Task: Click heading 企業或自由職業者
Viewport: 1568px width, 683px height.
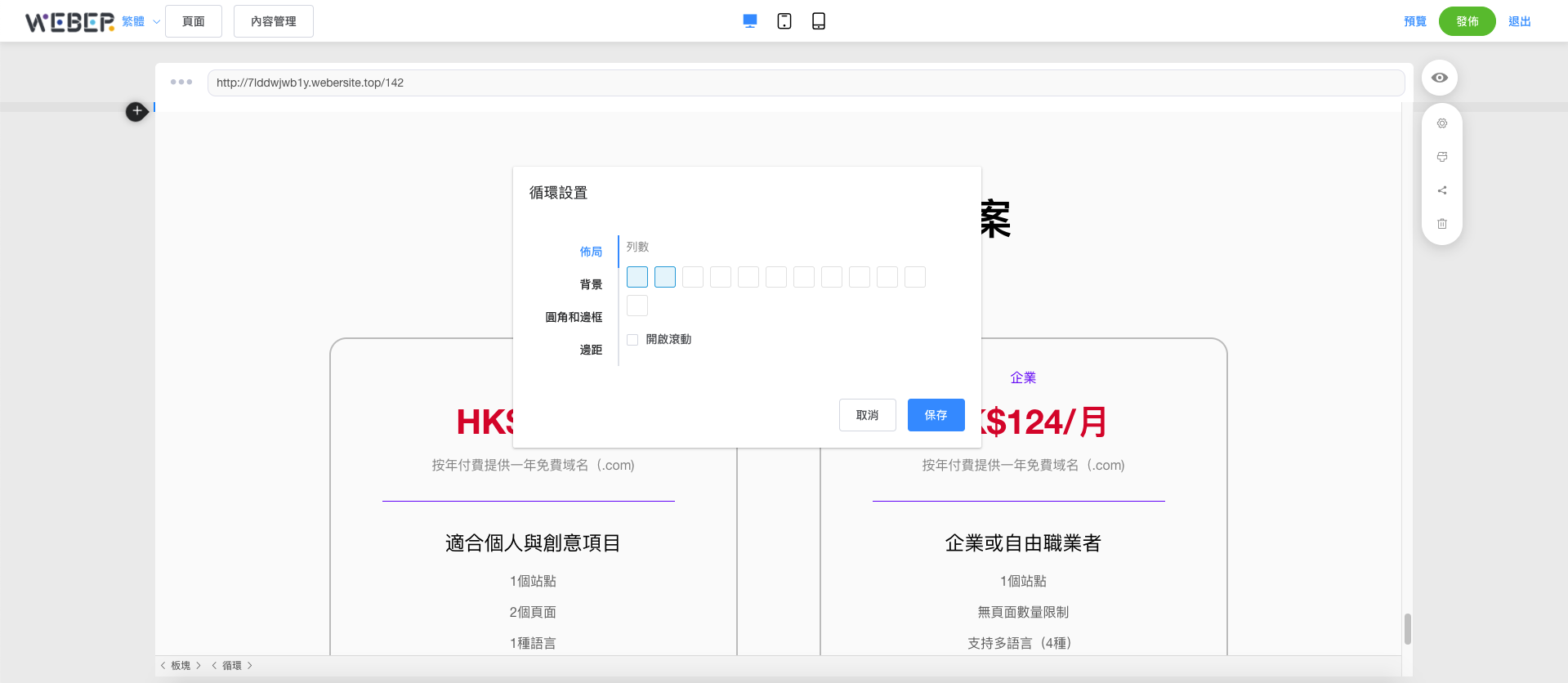Action: click(x=1023, y=543)
